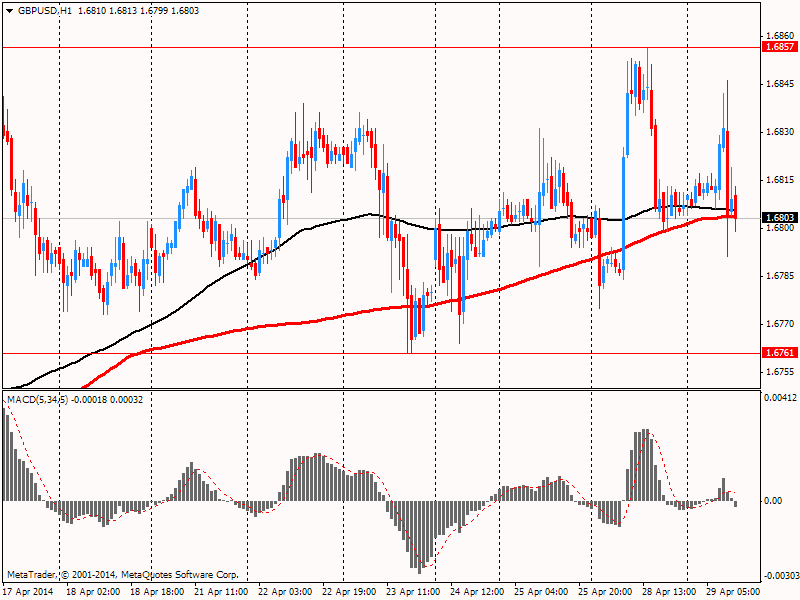Select the GBPUSD,H1 chart title text
The width and height of the screenshot is (800, 600).
click(x=45, y=11)
